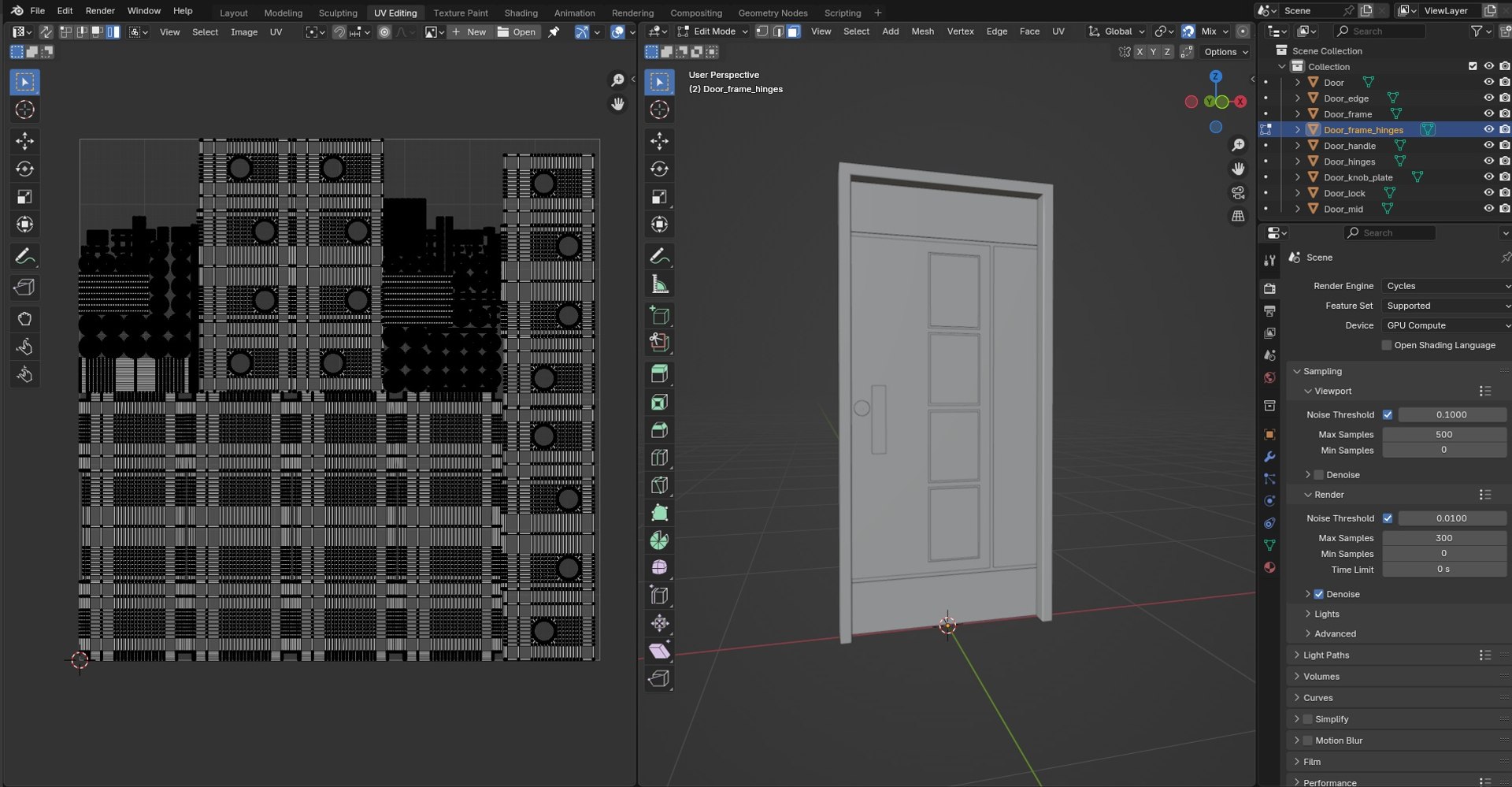The width and height of the screenshot is (1512, 787).
Task: Uncheck the Render Denoise checkbox
Action: pyautogui.click(x=1319, y=594)
